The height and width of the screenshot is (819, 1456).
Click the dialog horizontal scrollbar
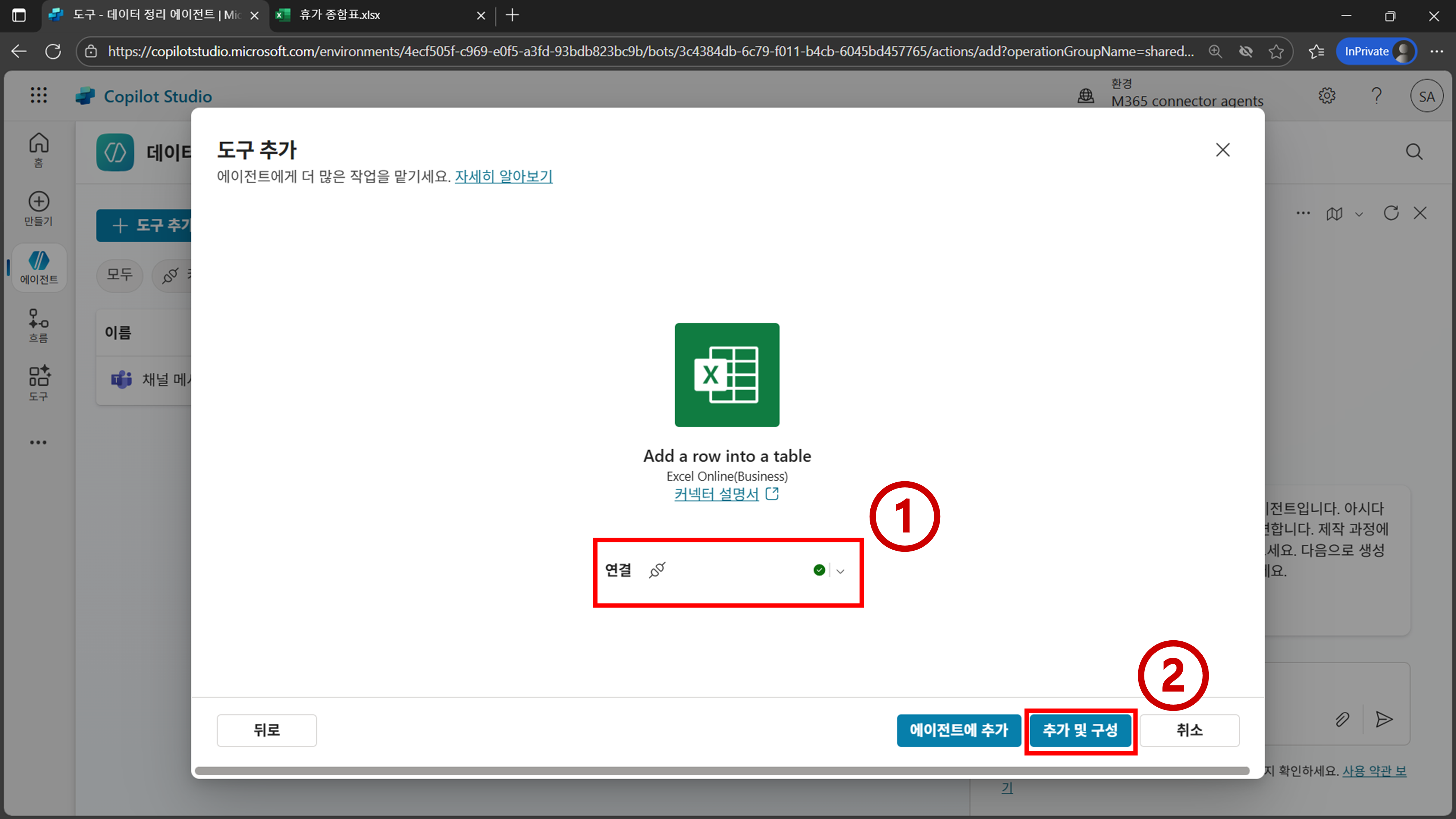coord(722,770)
